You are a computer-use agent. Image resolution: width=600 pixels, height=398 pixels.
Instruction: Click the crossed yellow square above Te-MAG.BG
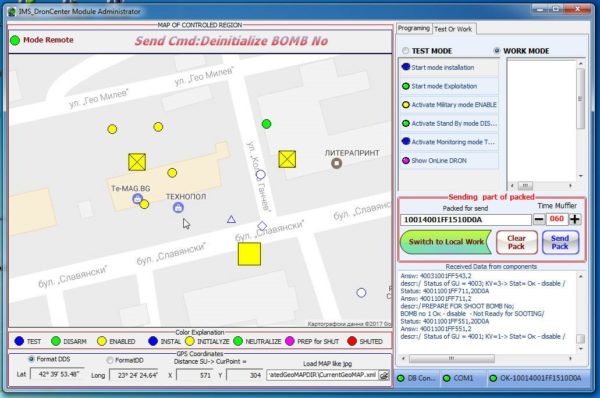pos(137,162)
